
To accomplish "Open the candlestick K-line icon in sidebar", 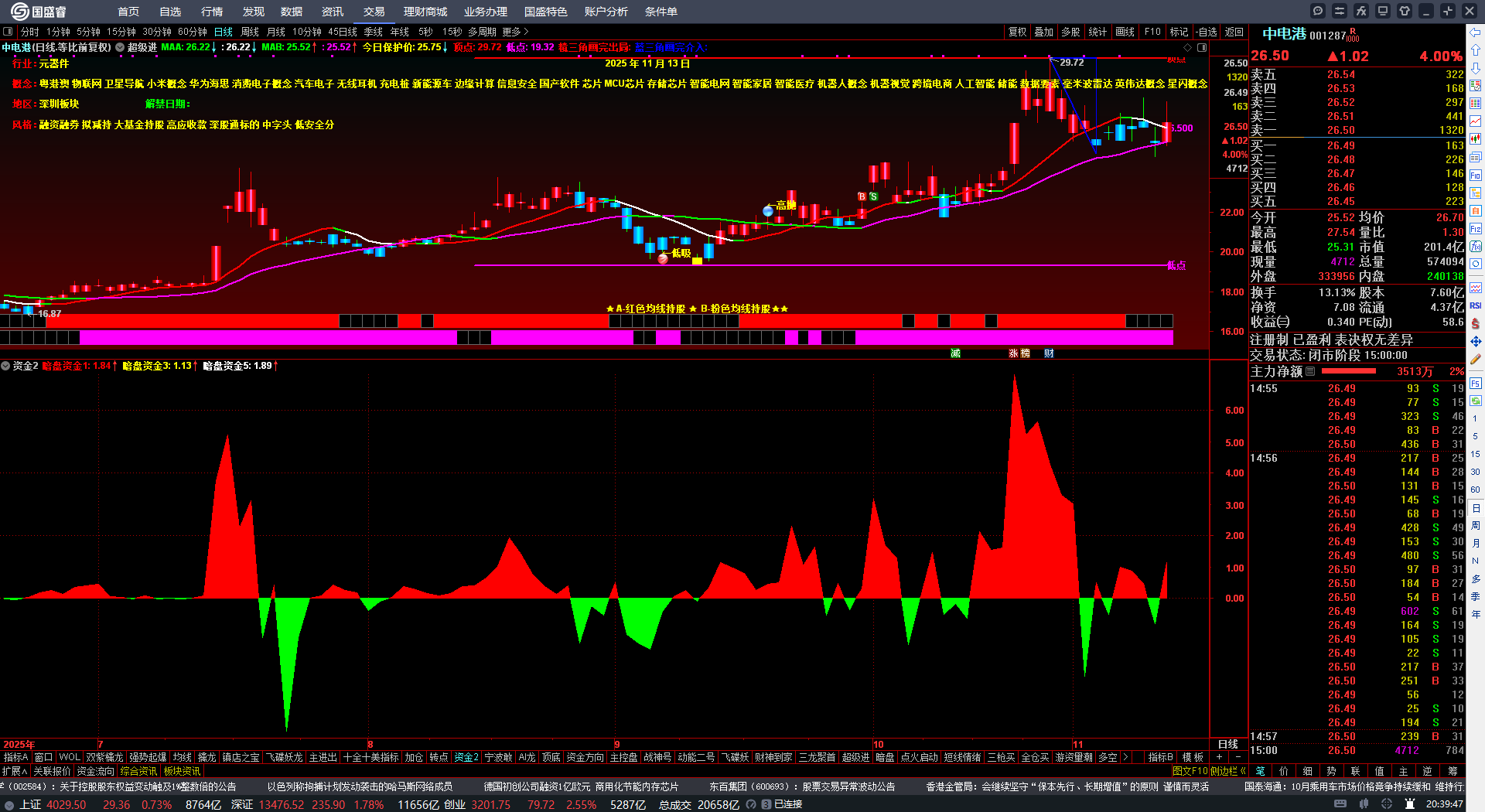I will tap(1476, 139).
